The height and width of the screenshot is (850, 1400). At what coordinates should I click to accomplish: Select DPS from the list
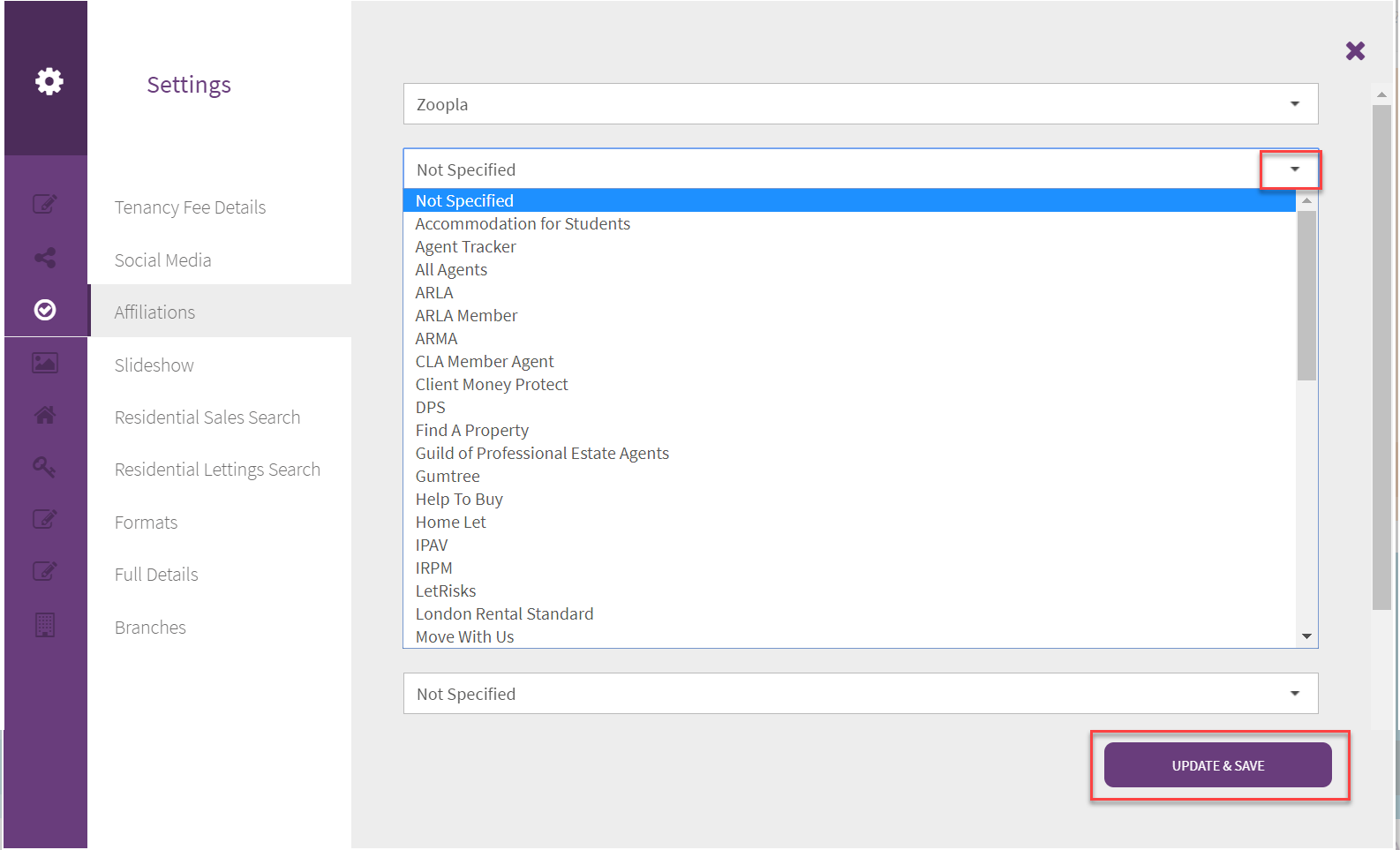(x=849, y=407)
